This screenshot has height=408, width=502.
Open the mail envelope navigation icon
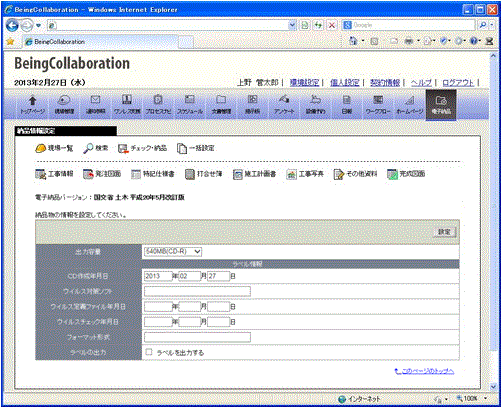(x=95, y=105)
